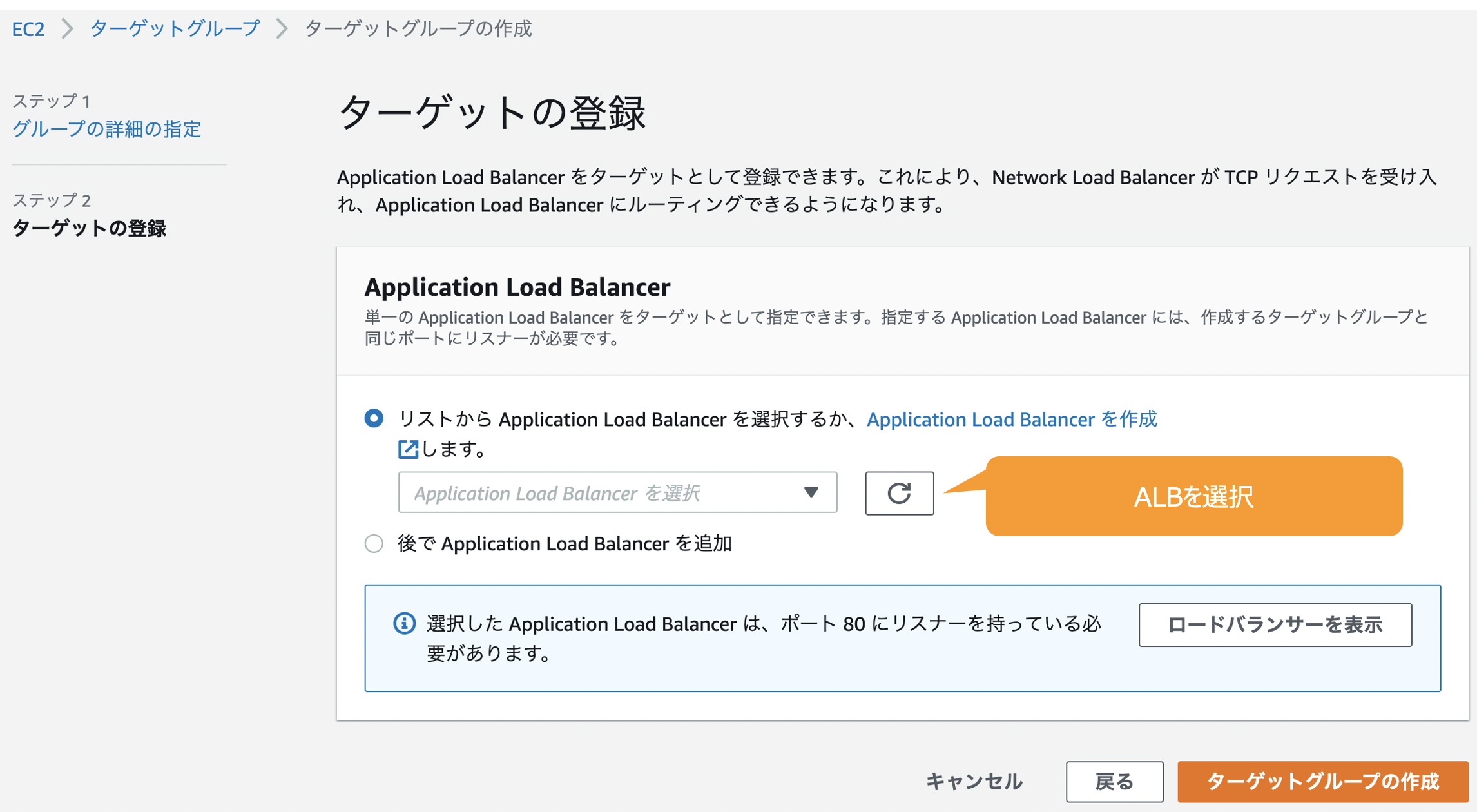Open the Application Load Balancer を選択 dropdown
The width and height of the screenshot is (1477, 812).
pyautogui.click(x=599, y=492)
